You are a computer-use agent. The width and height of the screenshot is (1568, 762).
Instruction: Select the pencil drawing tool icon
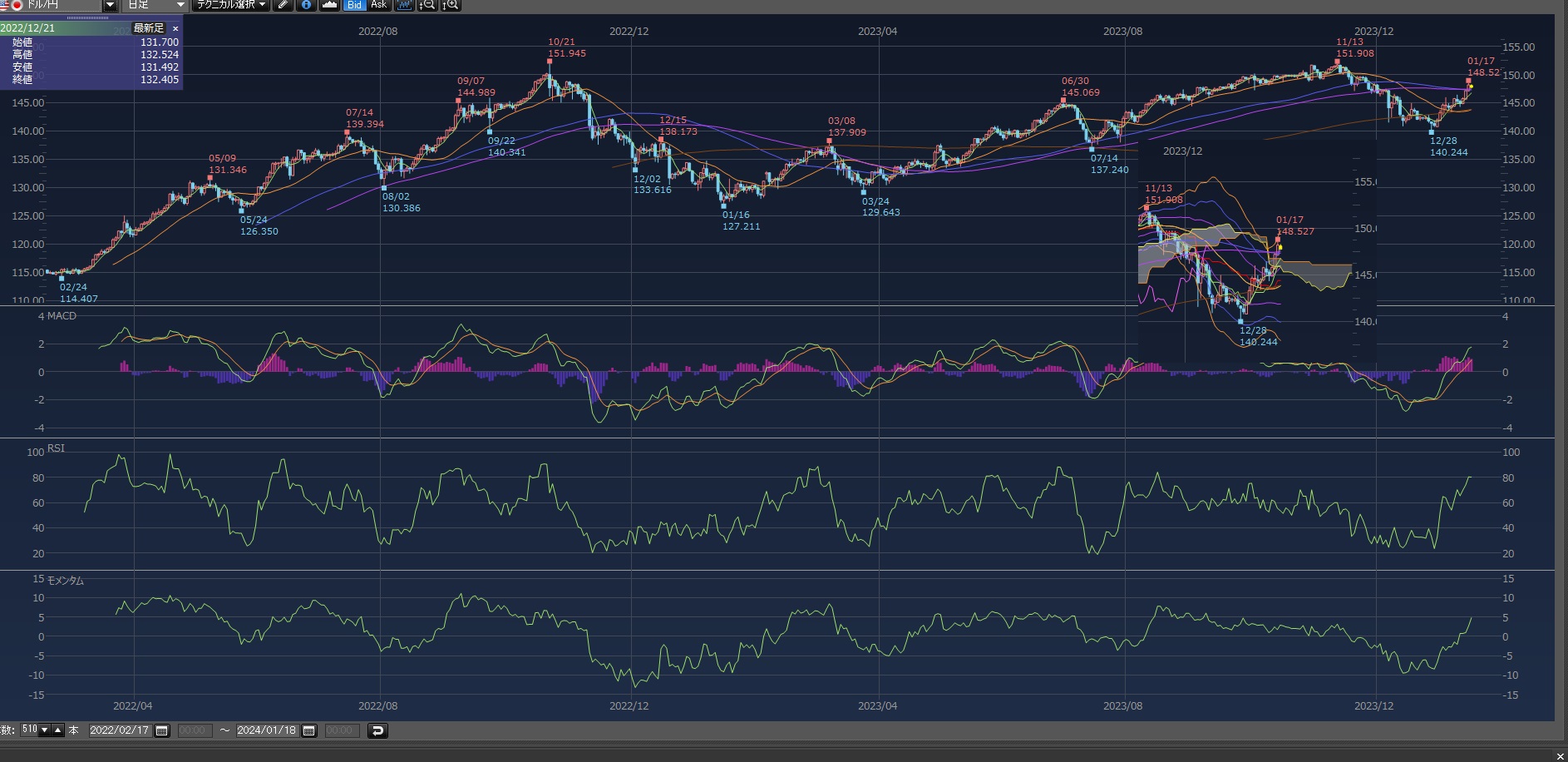pos(283,5)
